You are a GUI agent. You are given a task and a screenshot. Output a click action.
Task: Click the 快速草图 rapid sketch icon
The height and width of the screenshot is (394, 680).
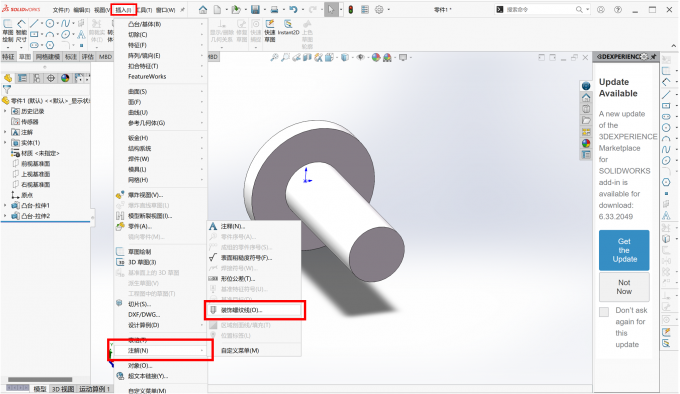coord(270,30)
